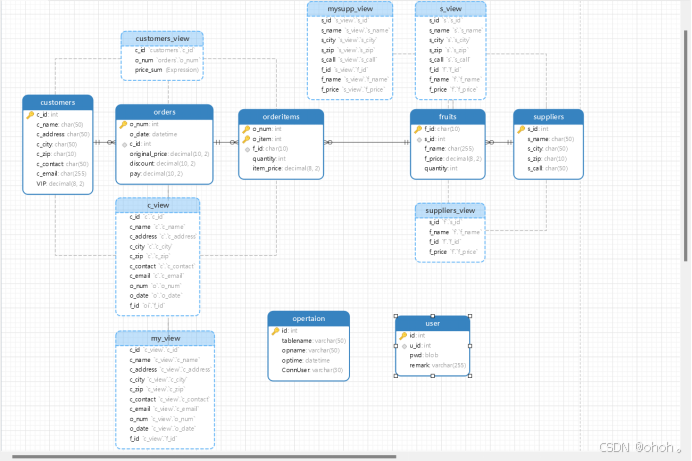The image size is (692, 461).
Task: Select the fruits table header
Action: [448, 117]
